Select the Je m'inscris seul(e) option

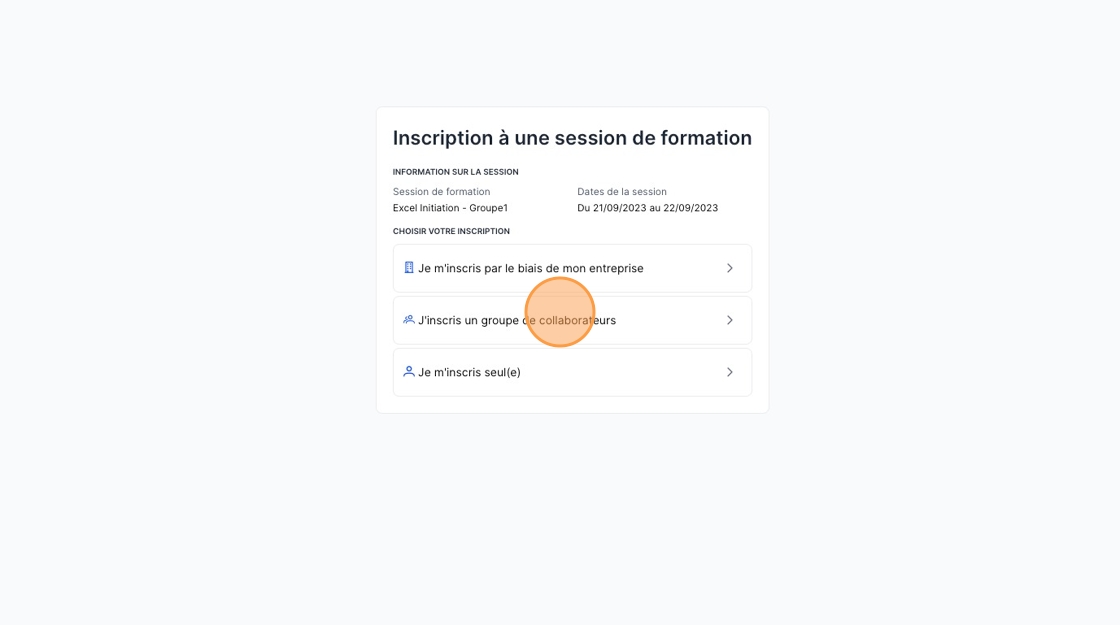(x=572, y=372)
